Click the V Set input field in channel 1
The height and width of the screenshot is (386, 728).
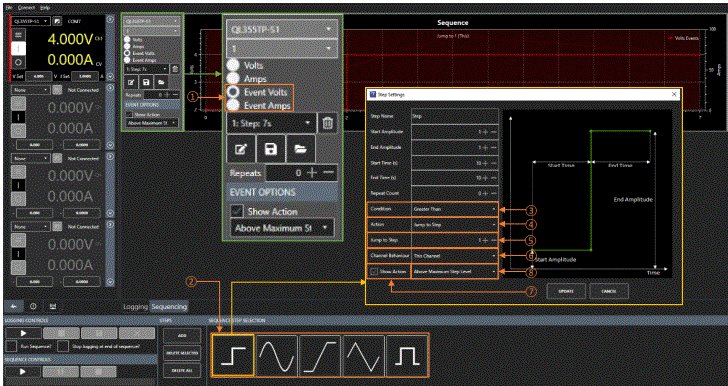(39, 77)
